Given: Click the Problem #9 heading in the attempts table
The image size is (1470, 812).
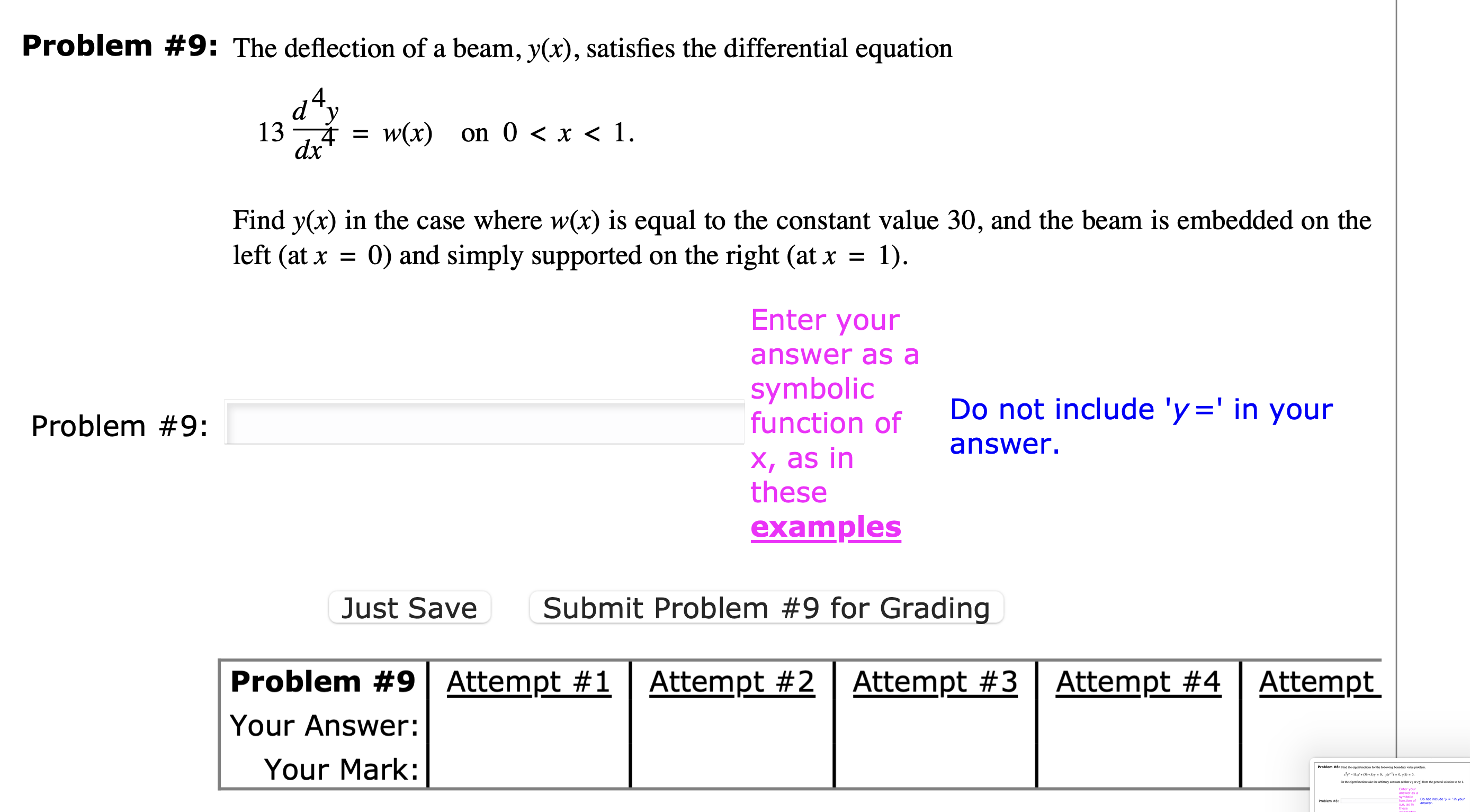Looking at the screenshot, I should (x=323, y=681).
